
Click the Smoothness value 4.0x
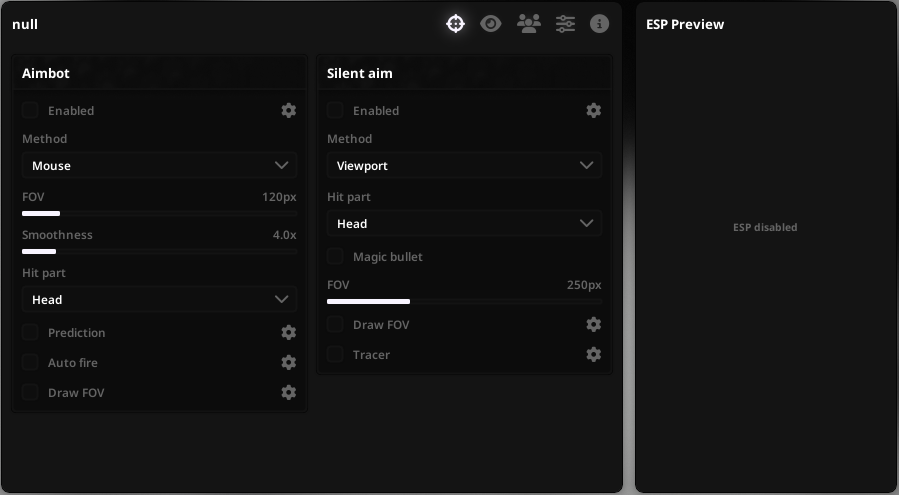coord(284,235)
